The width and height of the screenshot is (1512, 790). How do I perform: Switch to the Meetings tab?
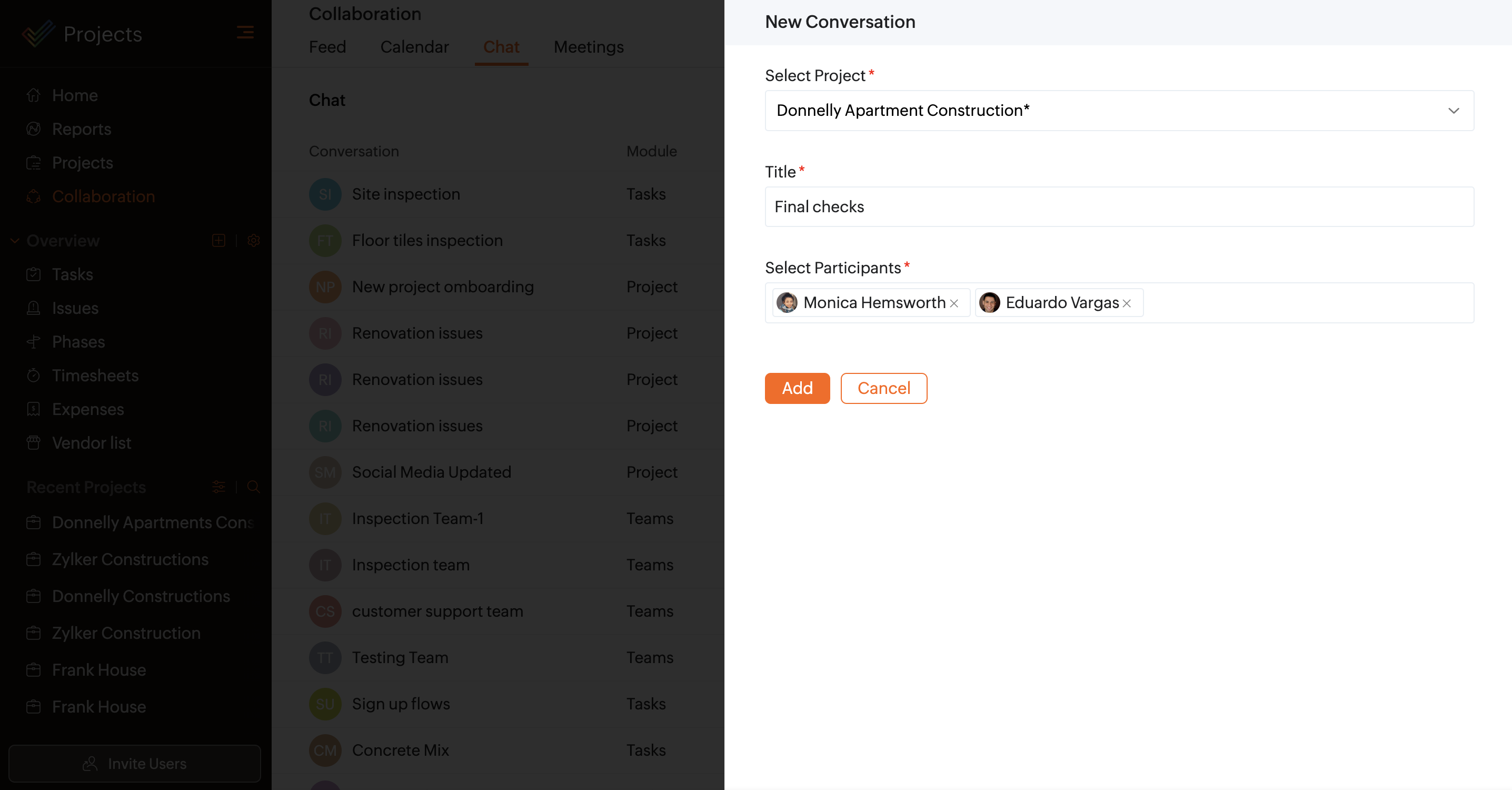pyautogui.click(x=588, y=47)
